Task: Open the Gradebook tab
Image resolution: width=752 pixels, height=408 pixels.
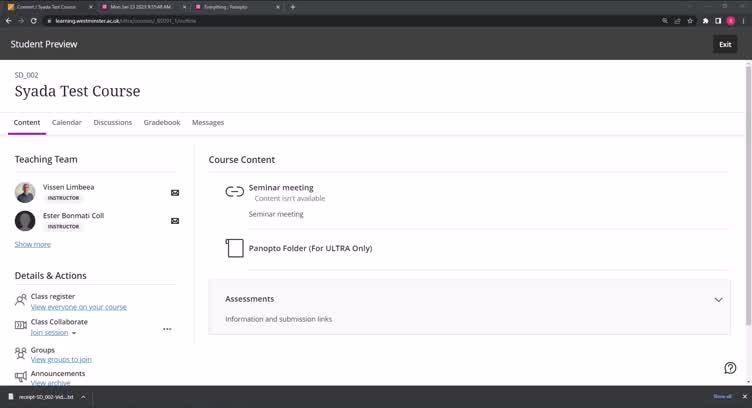Action: (162, 122)
